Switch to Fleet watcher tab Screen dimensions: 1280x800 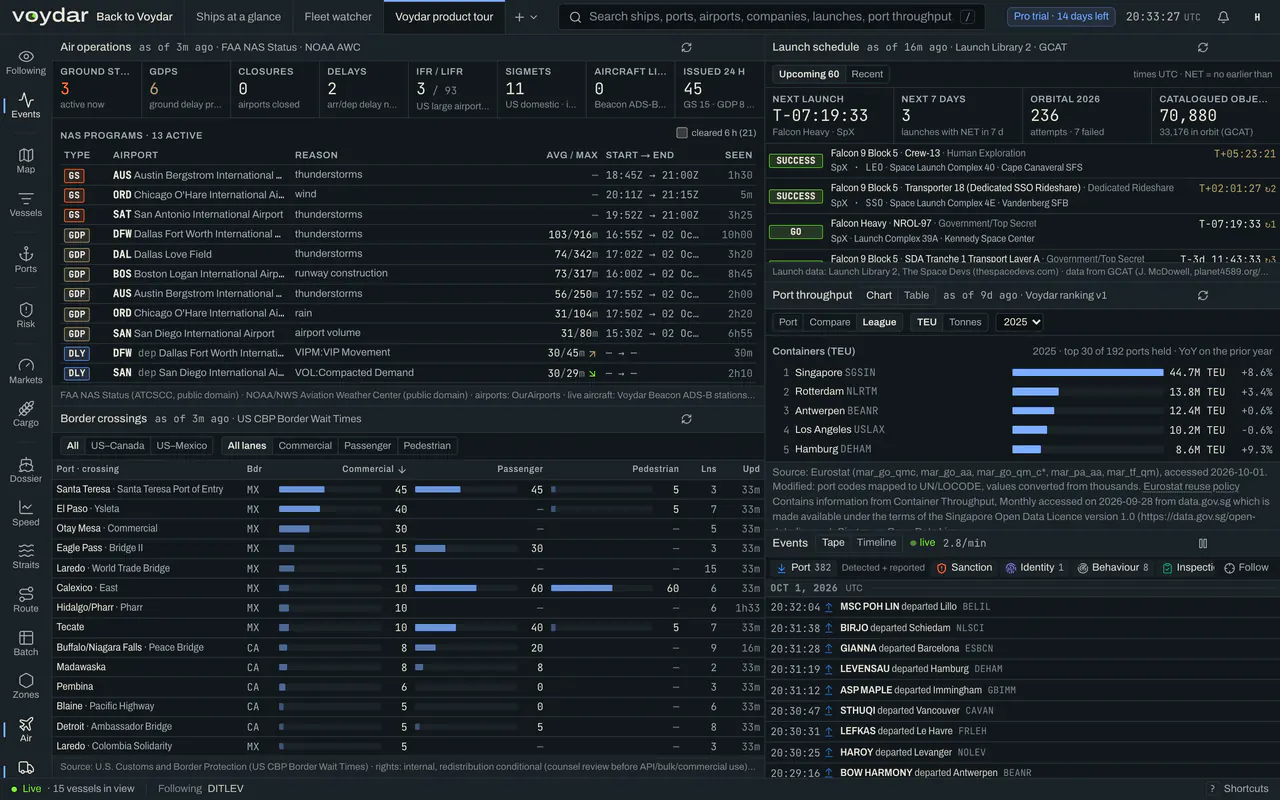pos(338,17)
